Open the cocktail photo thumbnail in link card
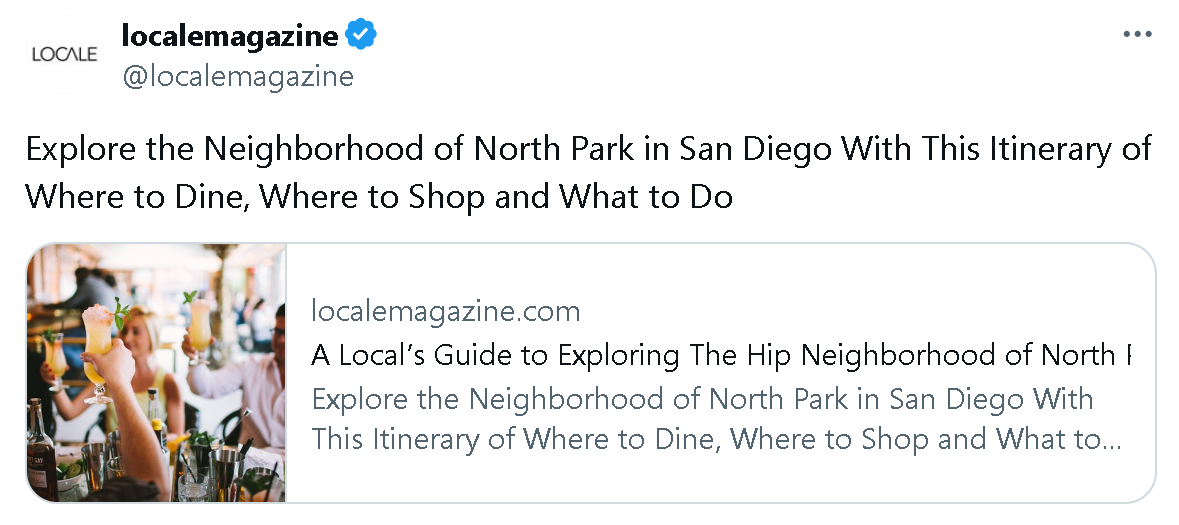 coord(157,372)
